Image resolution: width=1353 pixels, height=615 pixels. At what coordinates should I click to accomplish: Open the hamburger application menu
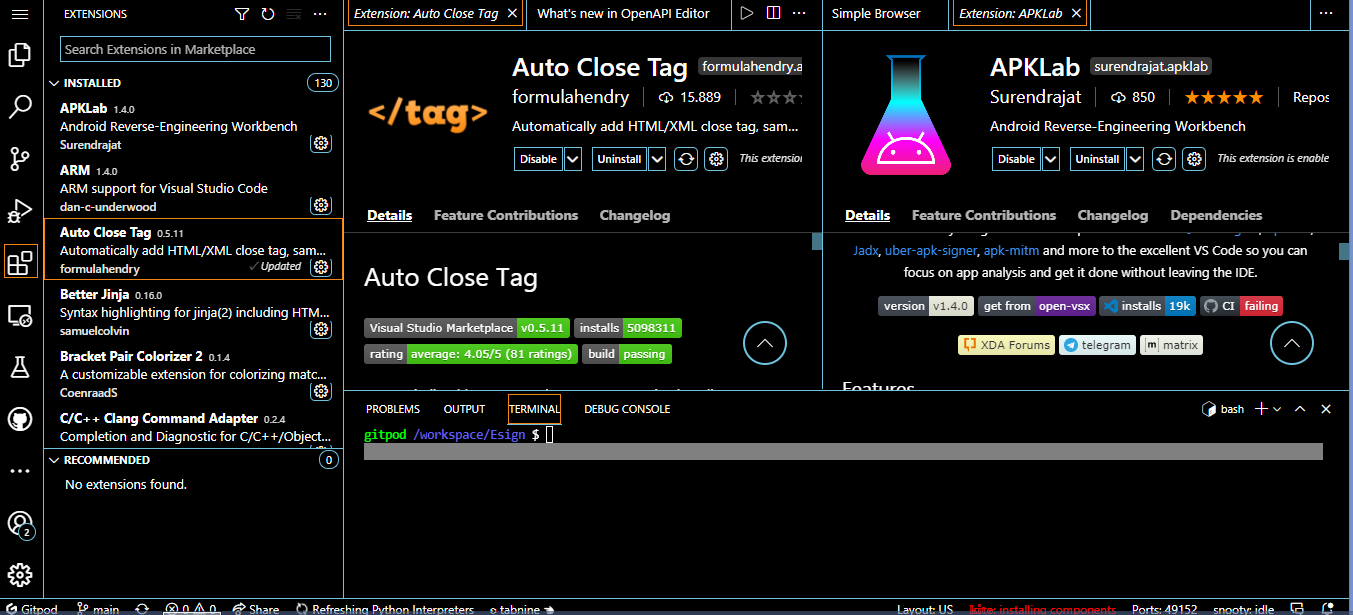pyautogui.click(x=20, y=15)
